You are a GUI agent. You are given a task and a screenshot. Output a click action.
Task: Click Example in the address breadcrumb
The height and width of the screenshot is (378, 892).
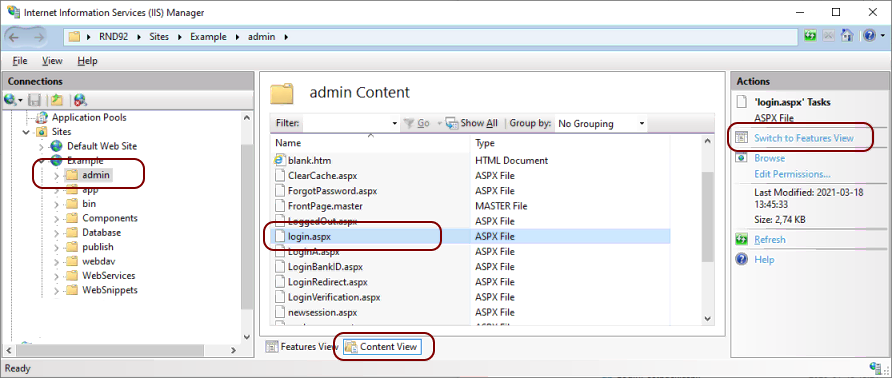(208, 36)
